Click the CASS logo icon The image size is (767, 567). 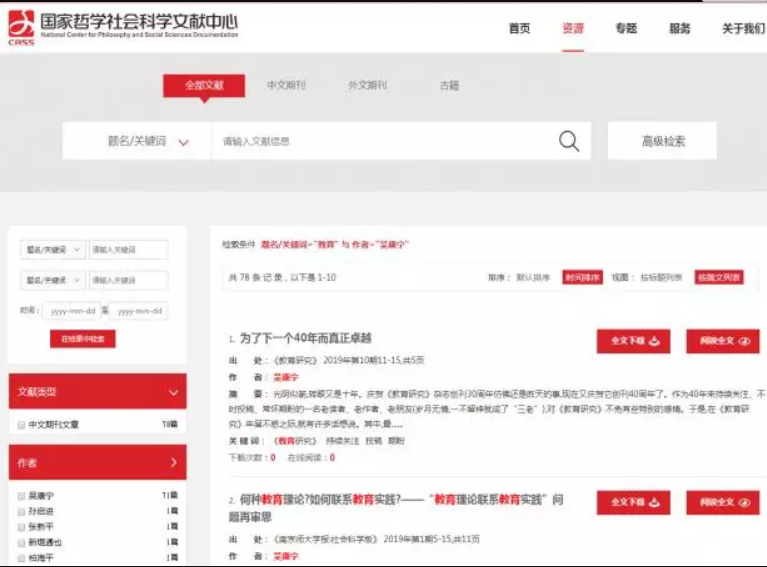[x=21, y=27]
